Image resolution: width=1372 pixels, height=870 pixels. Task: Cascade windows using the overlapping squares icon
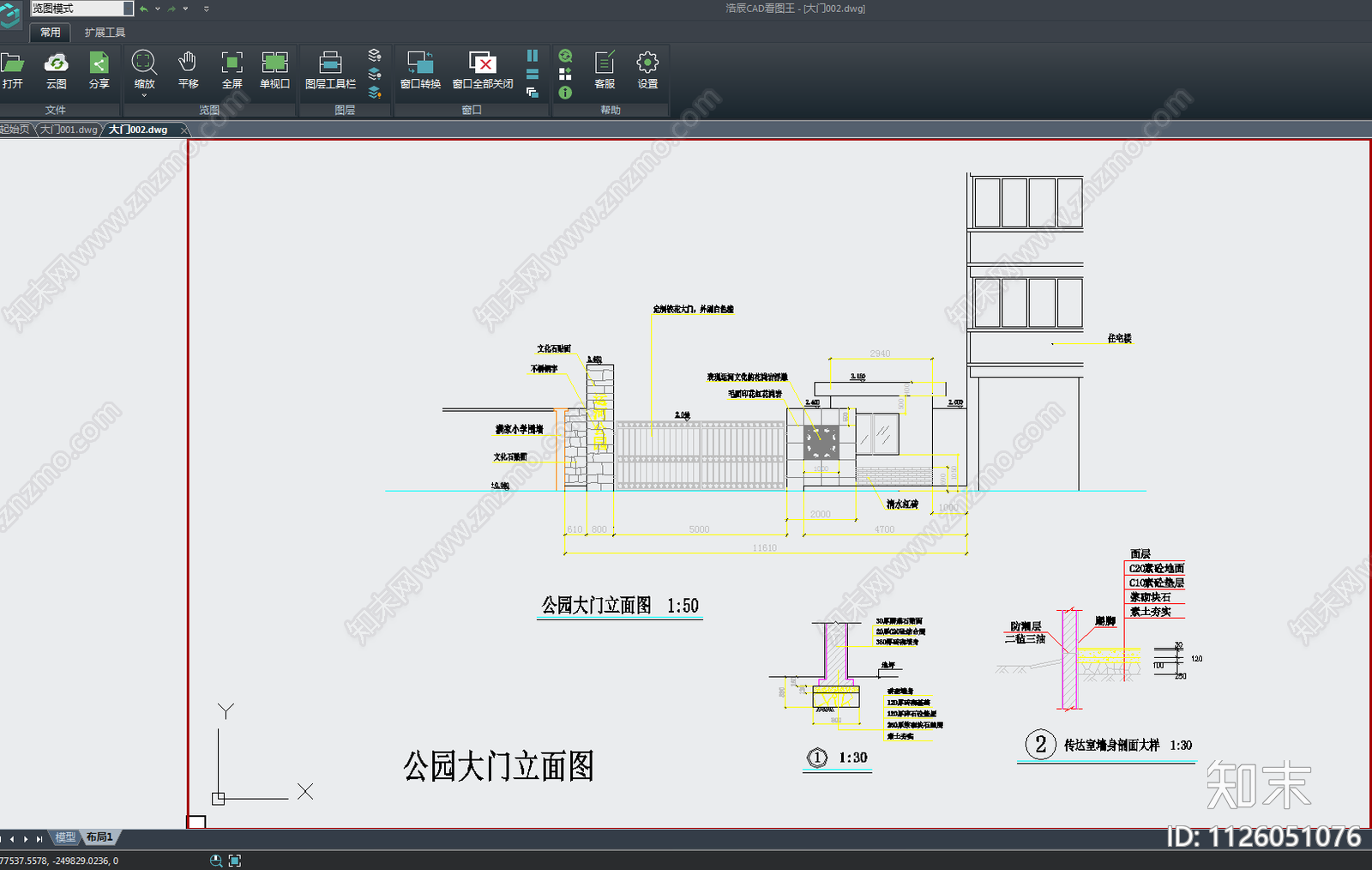tap(533, 92)
